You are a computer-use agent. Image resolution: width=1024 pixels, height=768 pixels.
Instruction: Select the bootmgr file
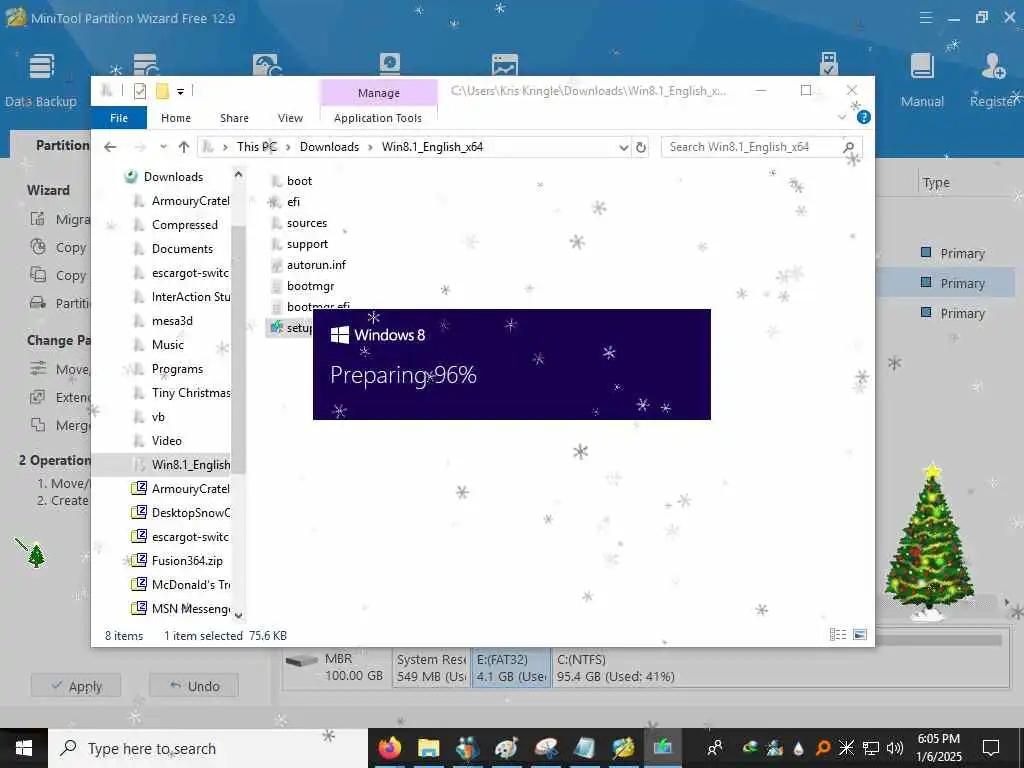pyautogui.click(x=310, y=286)
